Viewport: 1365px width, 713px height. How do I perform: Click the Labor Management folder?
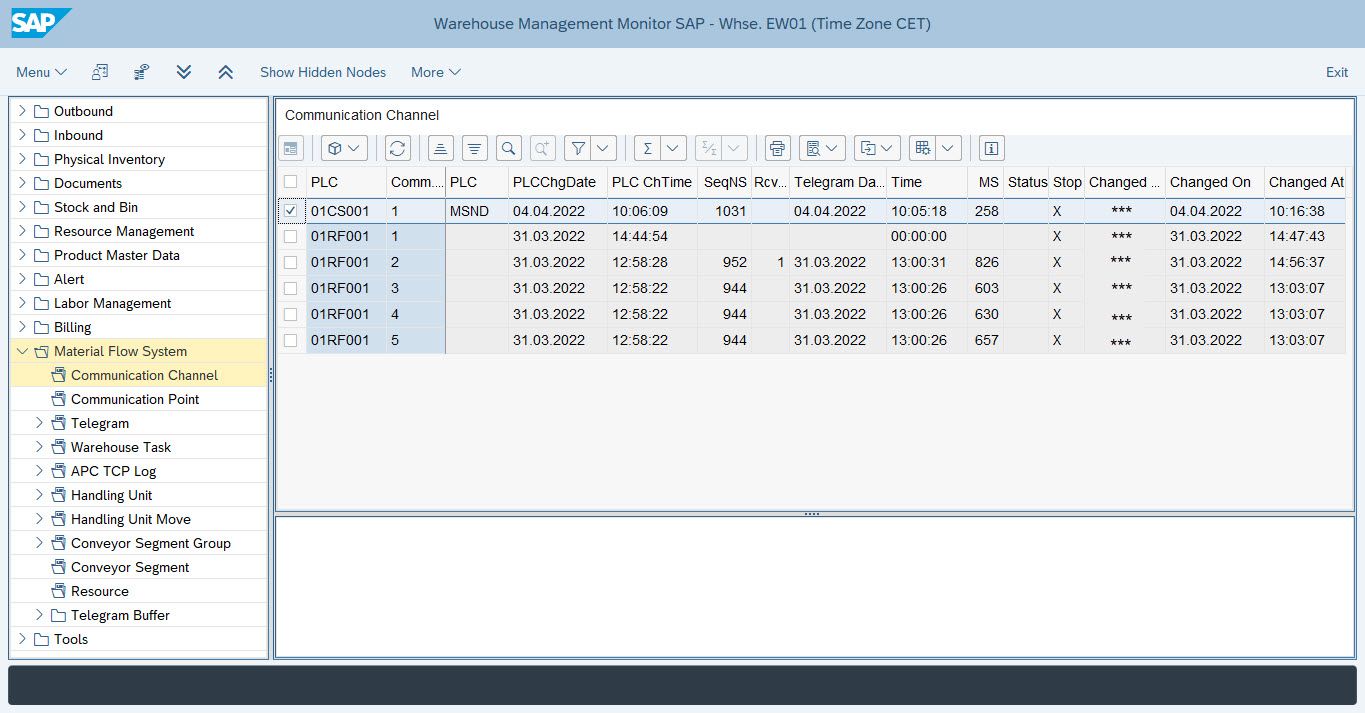pos(112,303)
